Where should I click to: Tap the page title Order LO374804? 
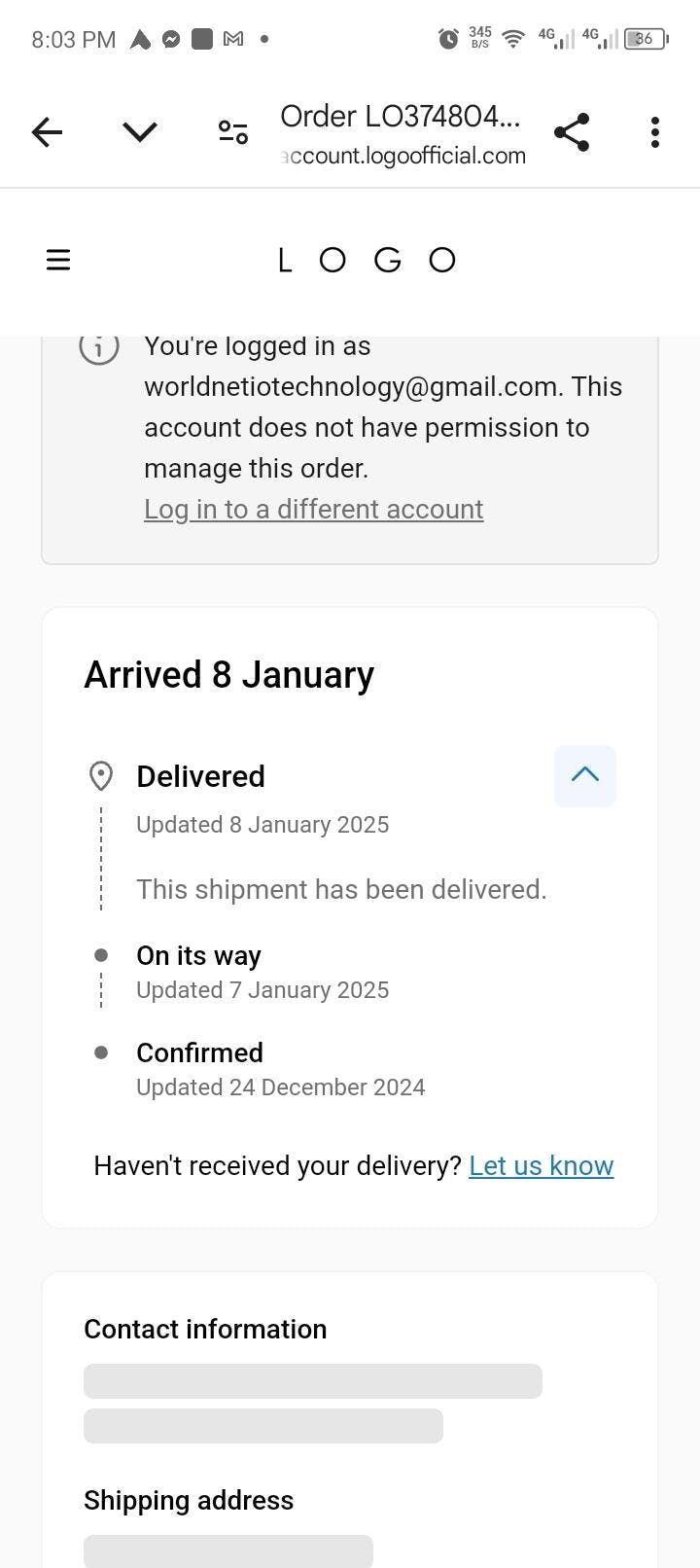pos(400,117)
